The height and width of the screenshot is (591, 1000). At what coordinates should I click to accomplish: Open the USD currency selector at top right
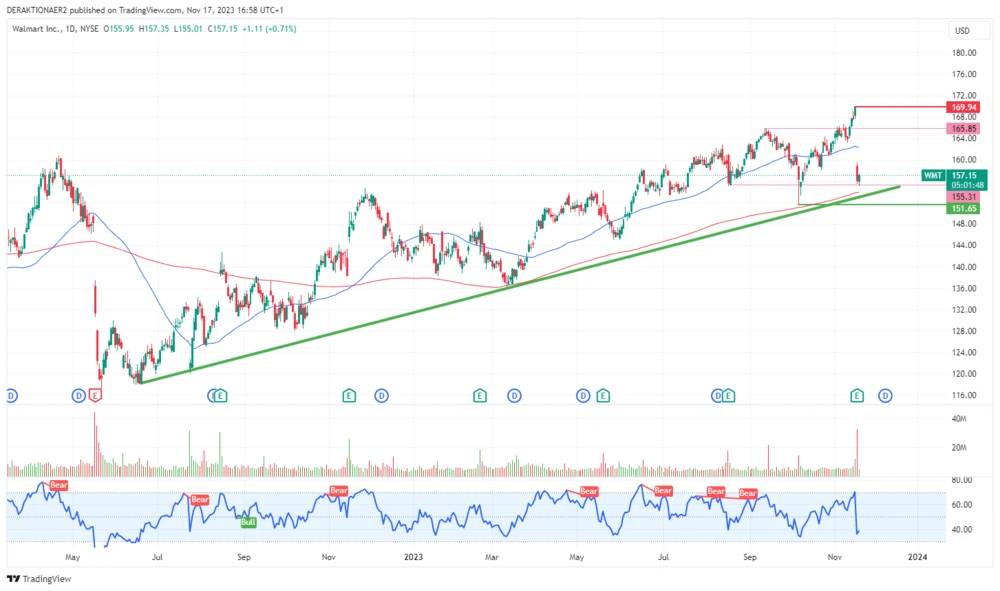point(963,31)
